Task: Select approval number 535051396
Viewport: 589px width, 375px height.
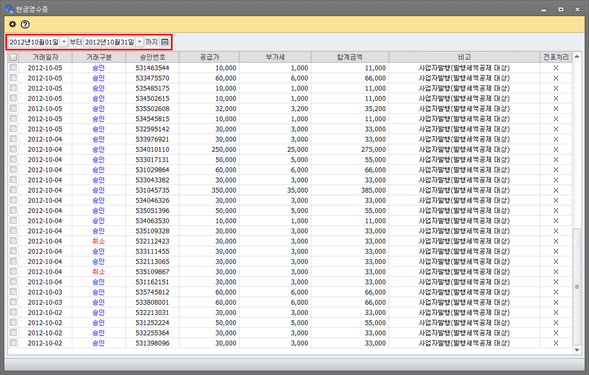Action: click(x=152, y=210)
